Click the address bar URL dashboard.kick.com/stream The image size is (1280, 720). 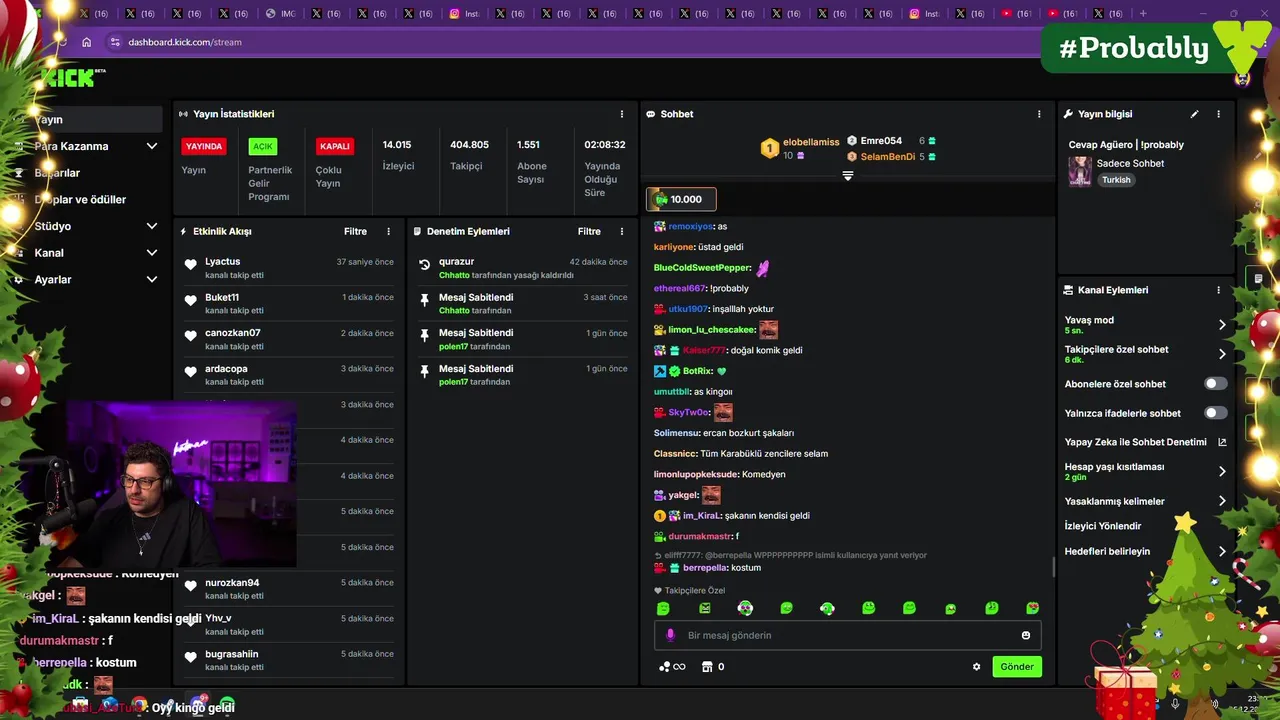point(185,42)
